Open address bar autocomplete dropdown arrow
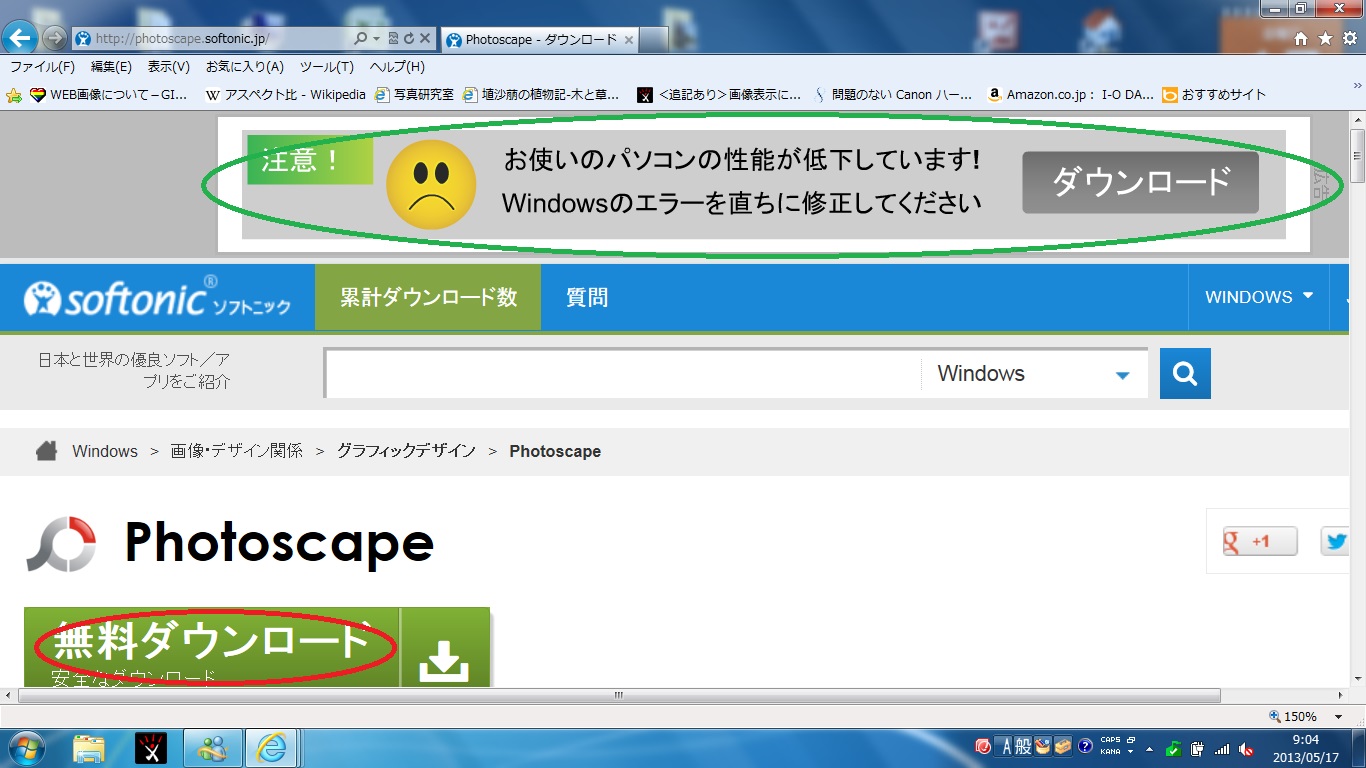Viewport: 1366px width, 768px height. tap(376, 39)
